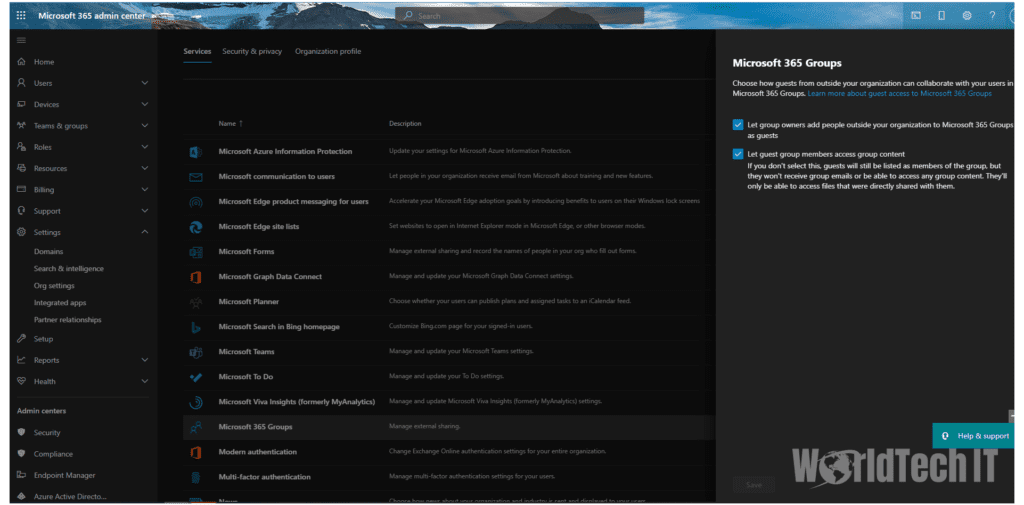Screen dimensions: 1024x505
Task: Expand the Billing menu chevron
Action: tap(145, 189)
